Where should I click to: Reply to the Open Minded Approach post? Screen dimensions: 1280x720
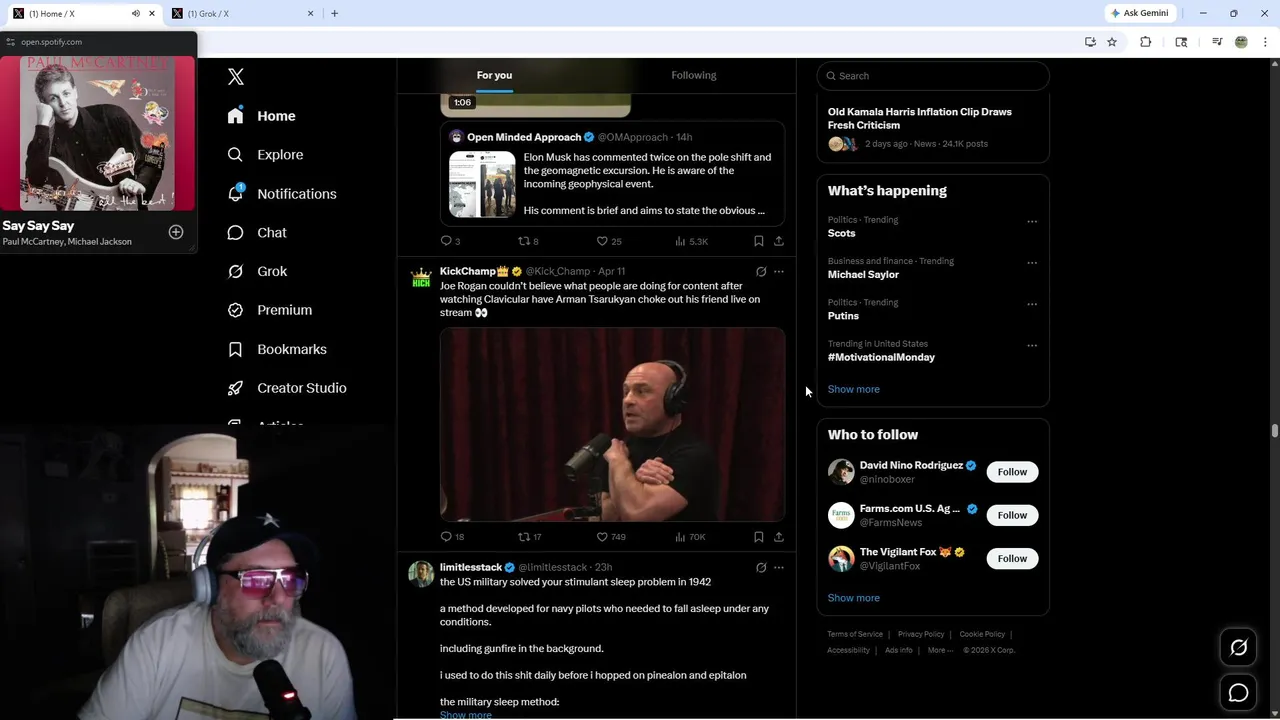tap(450, 241)
